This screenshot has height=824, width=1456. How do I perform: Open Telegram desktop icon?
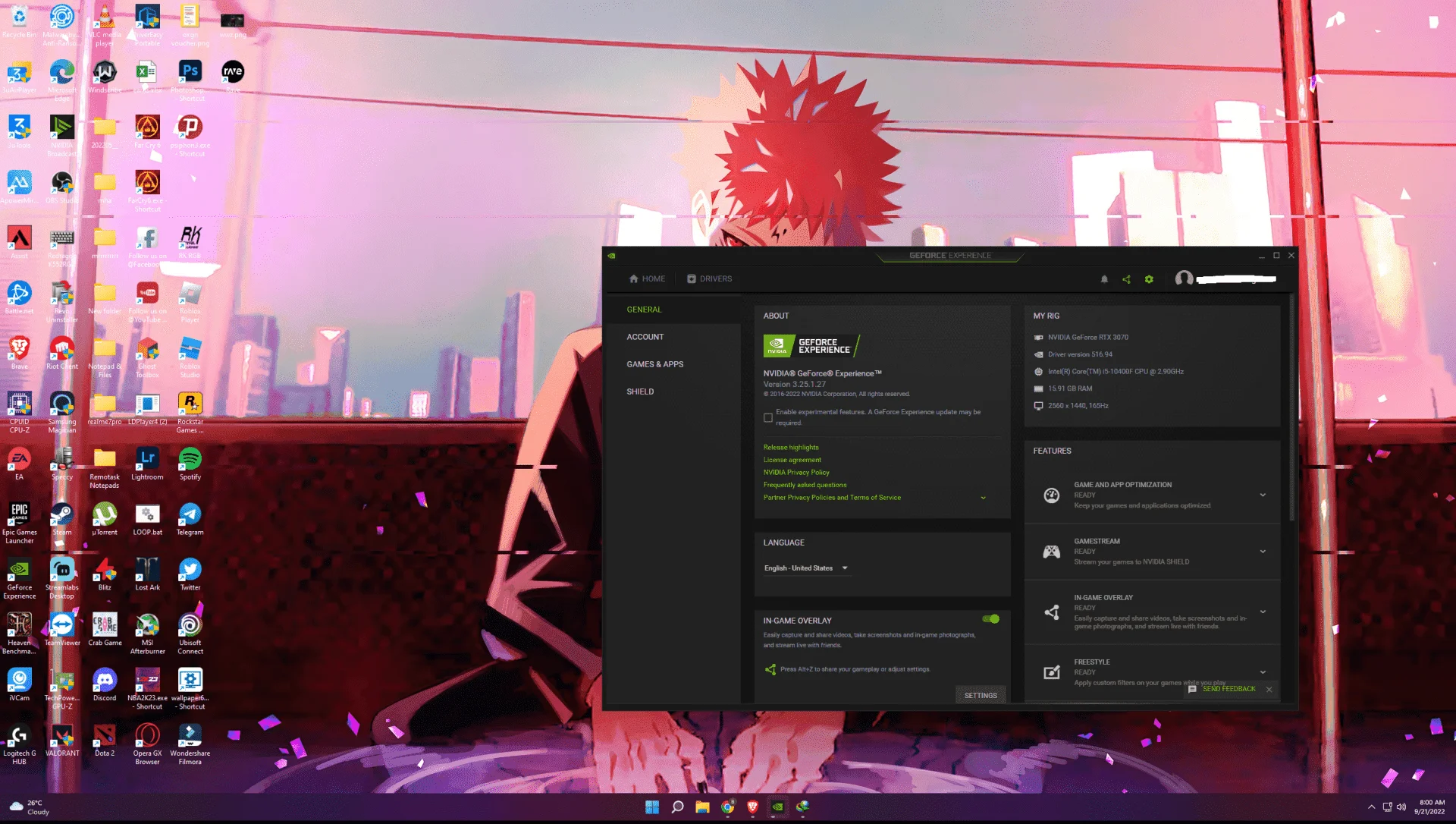[190, 519]
